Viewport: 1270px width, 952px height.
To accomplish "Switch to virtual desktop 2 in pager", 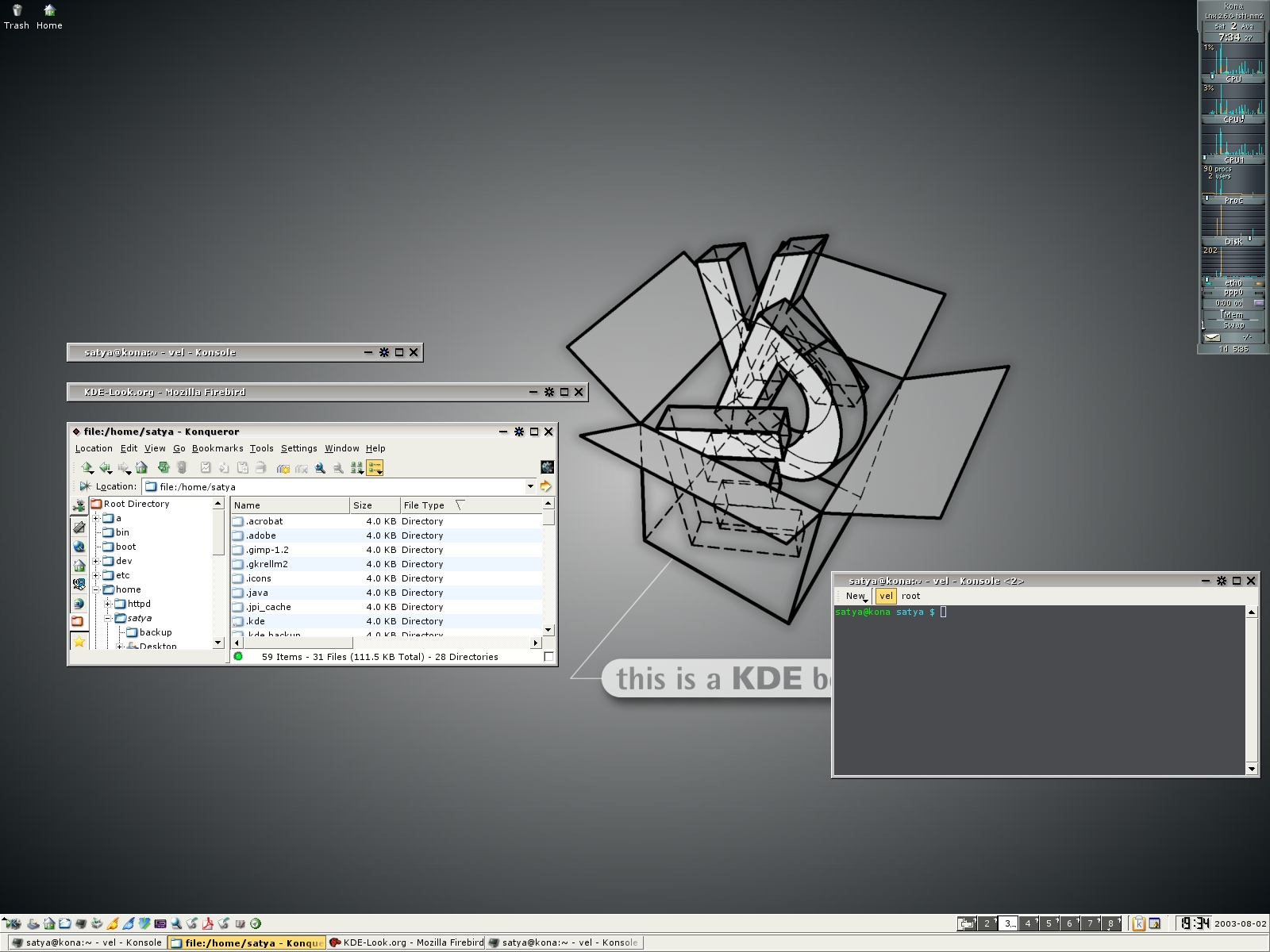I will tap(987, 923).
